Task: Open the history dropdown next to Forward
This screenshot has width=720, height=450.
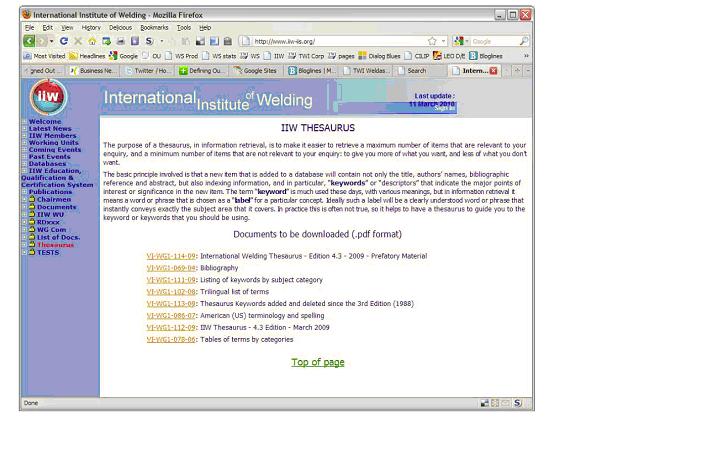Action: (x=51, y=41)
